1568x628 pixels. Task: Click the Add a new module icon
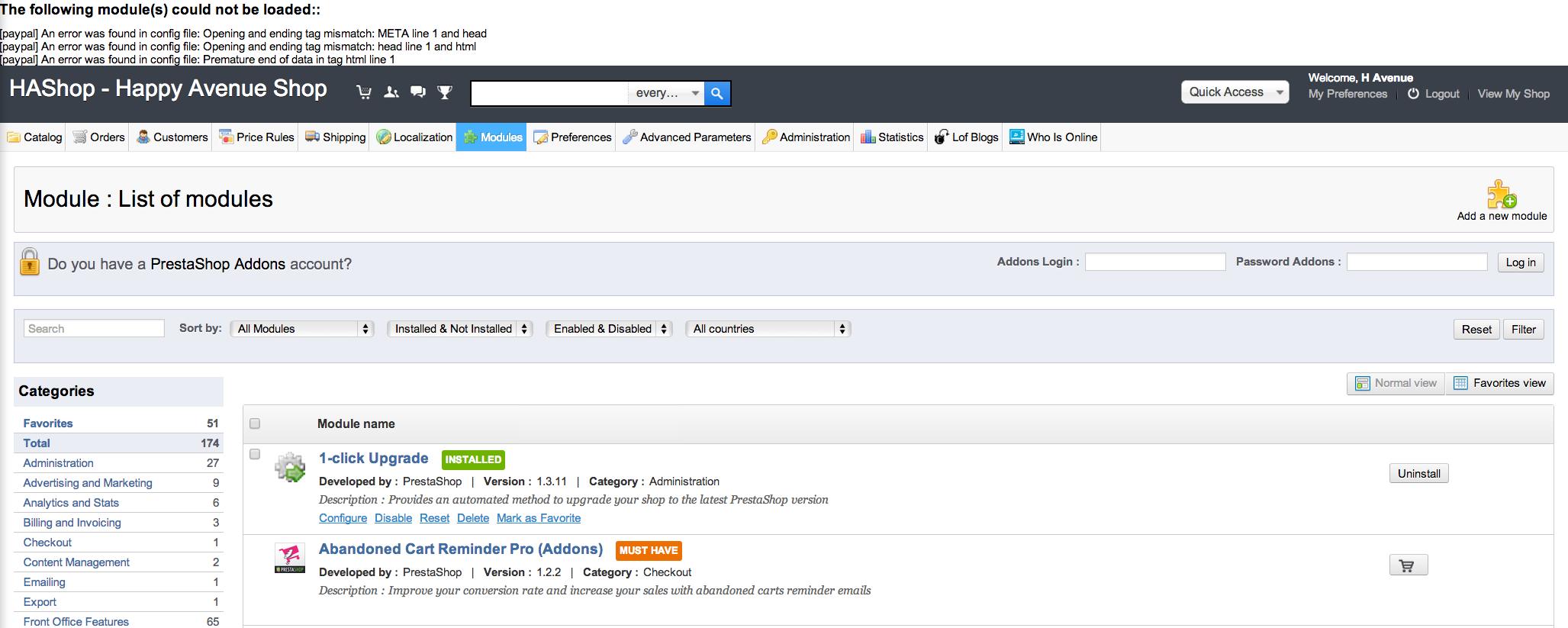click(x=1502, y=194)
